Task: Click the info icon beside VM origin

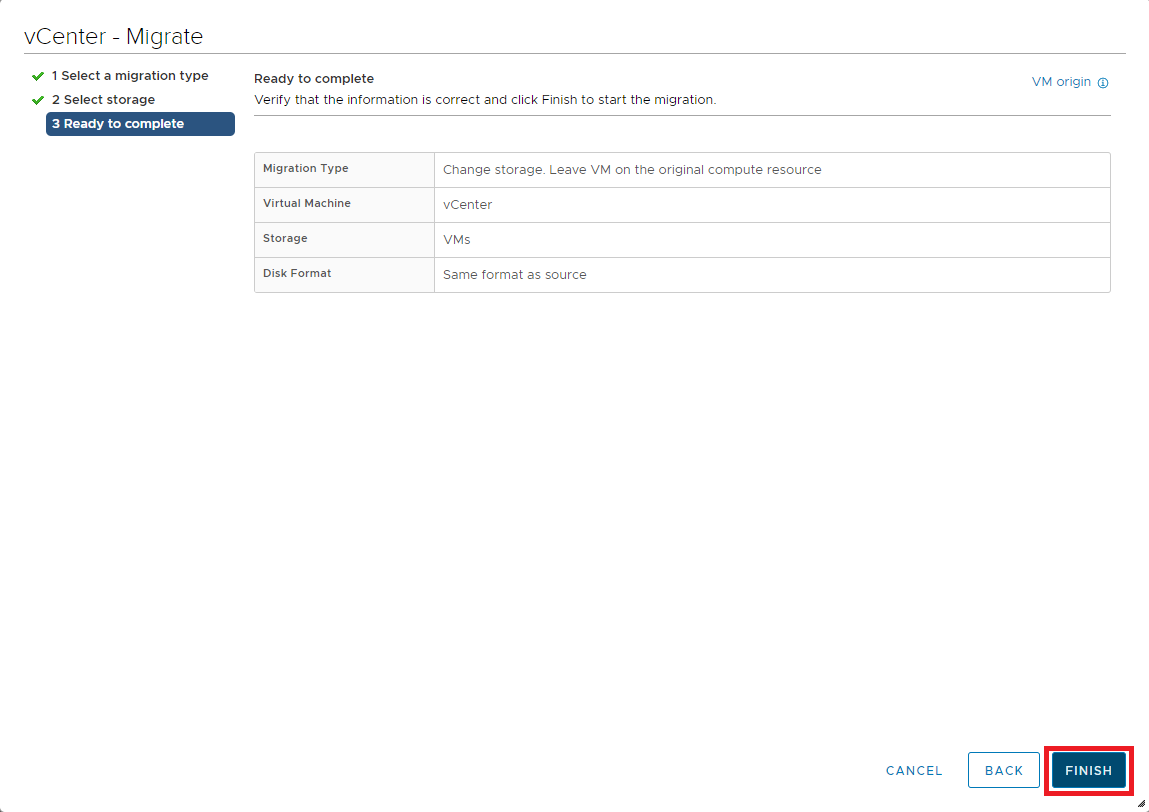Action: 1103,83
